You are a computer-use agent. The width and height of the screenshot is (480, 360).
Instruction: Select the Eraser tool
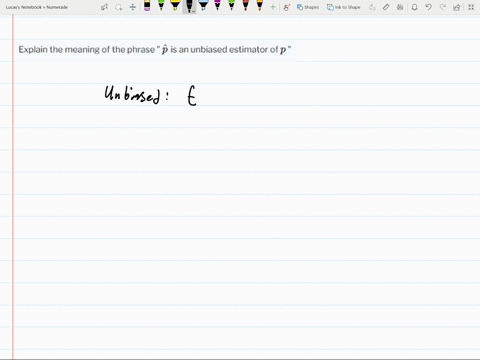pyautogui.click(x=147, y=6)
